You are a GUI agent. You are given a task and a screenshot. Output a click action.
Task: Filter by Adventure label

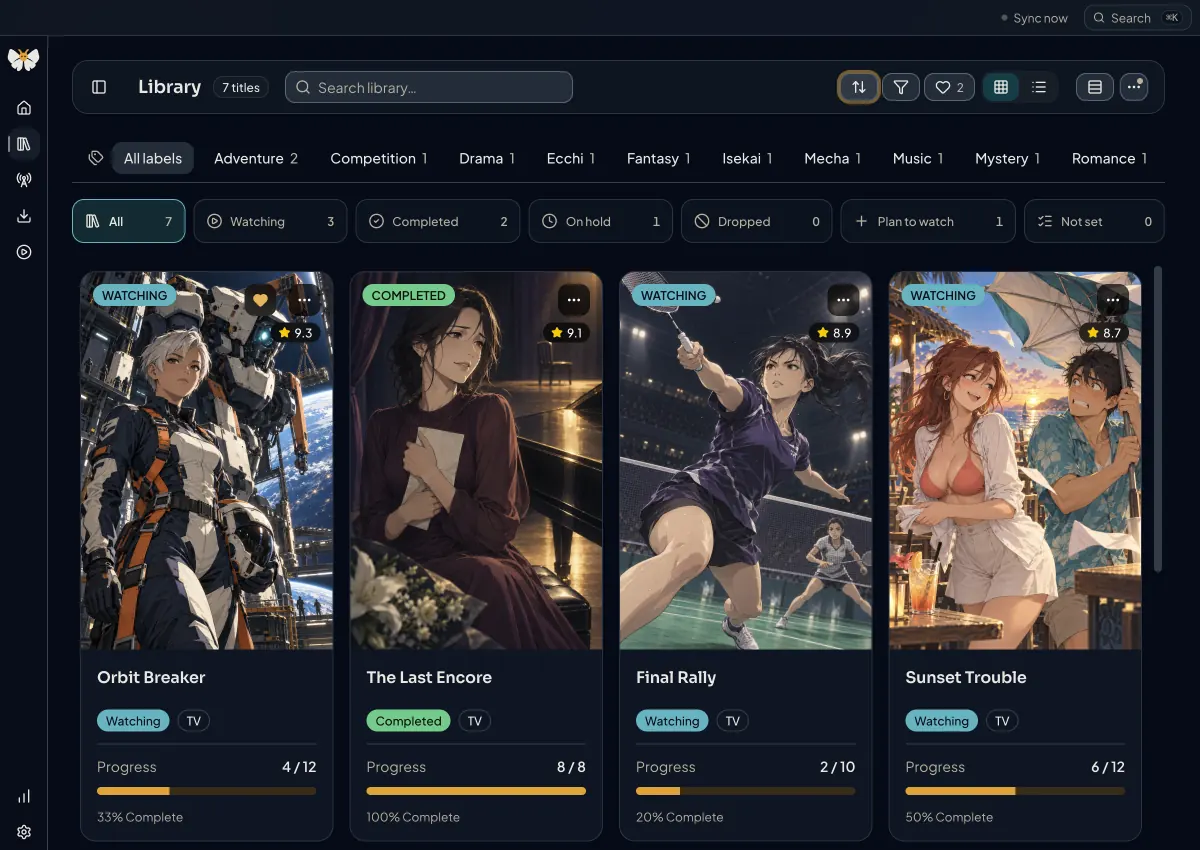[256, 158]
